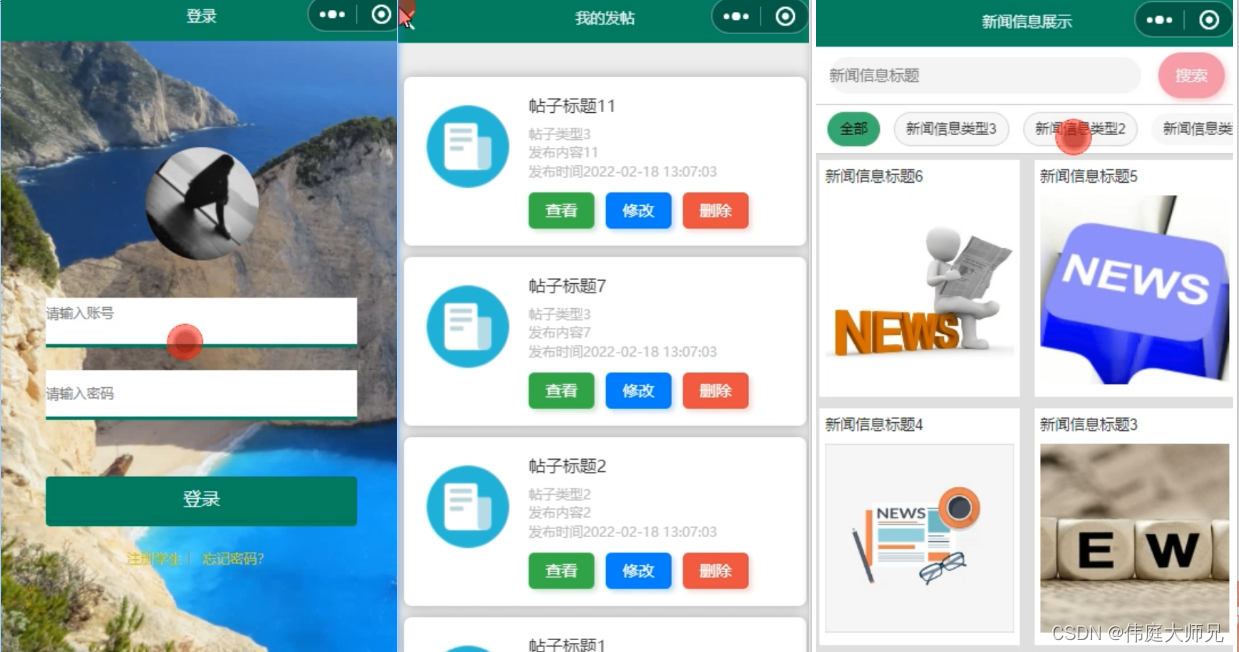Click 查看 for post 帖子标题7

(561, 391)
